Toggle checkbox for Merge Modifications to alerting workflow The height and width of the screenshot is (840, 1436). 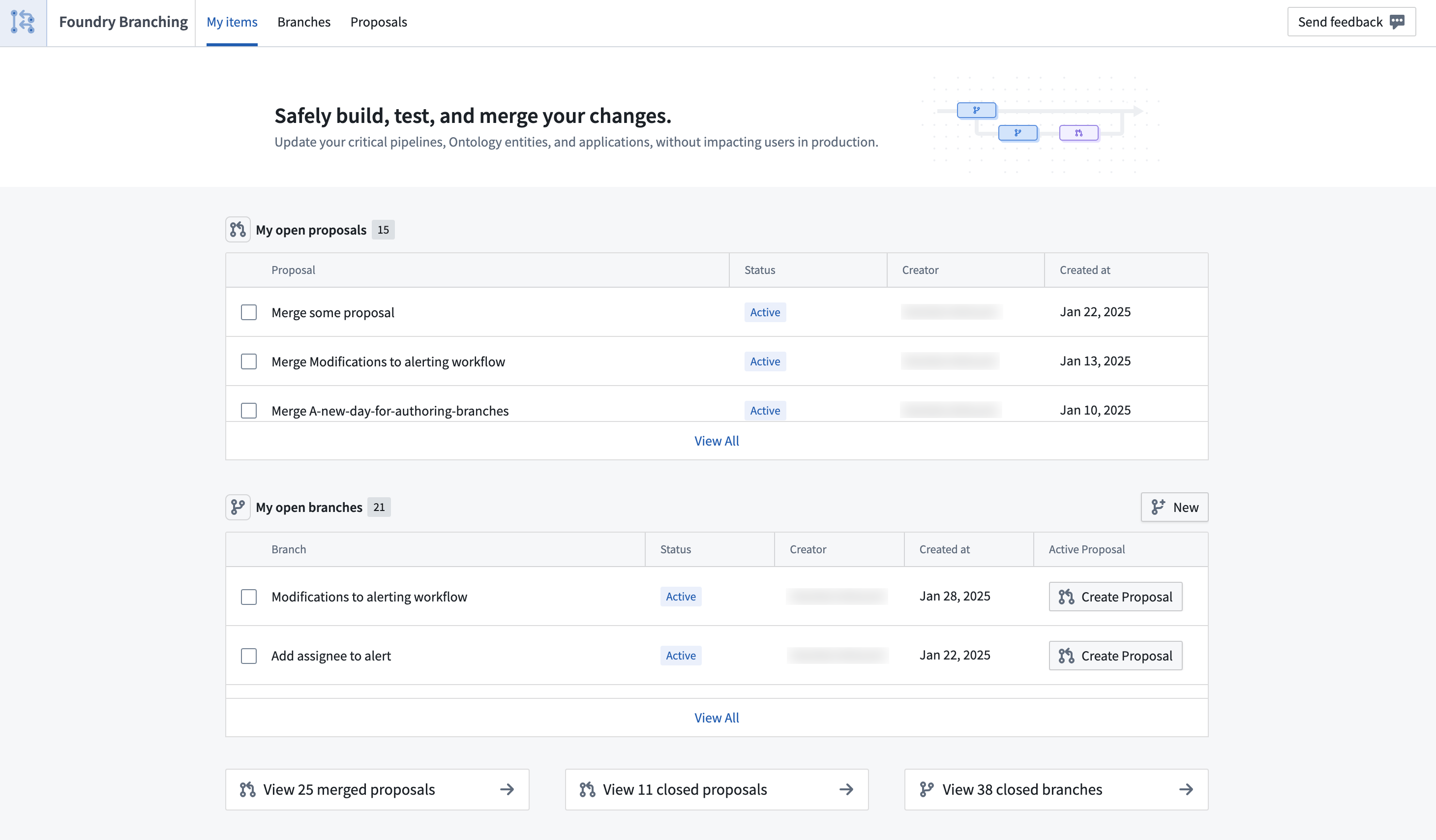click(248, 361)
